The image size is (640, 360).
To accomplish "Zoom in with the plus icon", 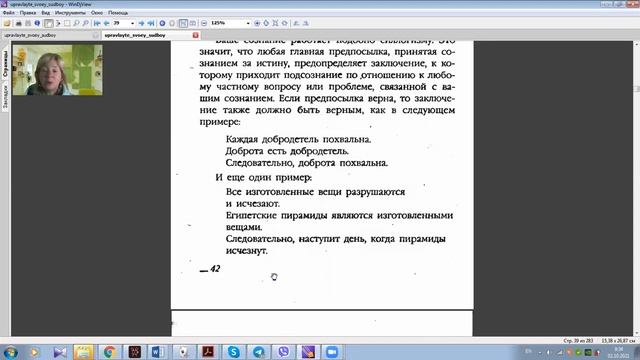I will pyautogui.click(x=257, y=23).
